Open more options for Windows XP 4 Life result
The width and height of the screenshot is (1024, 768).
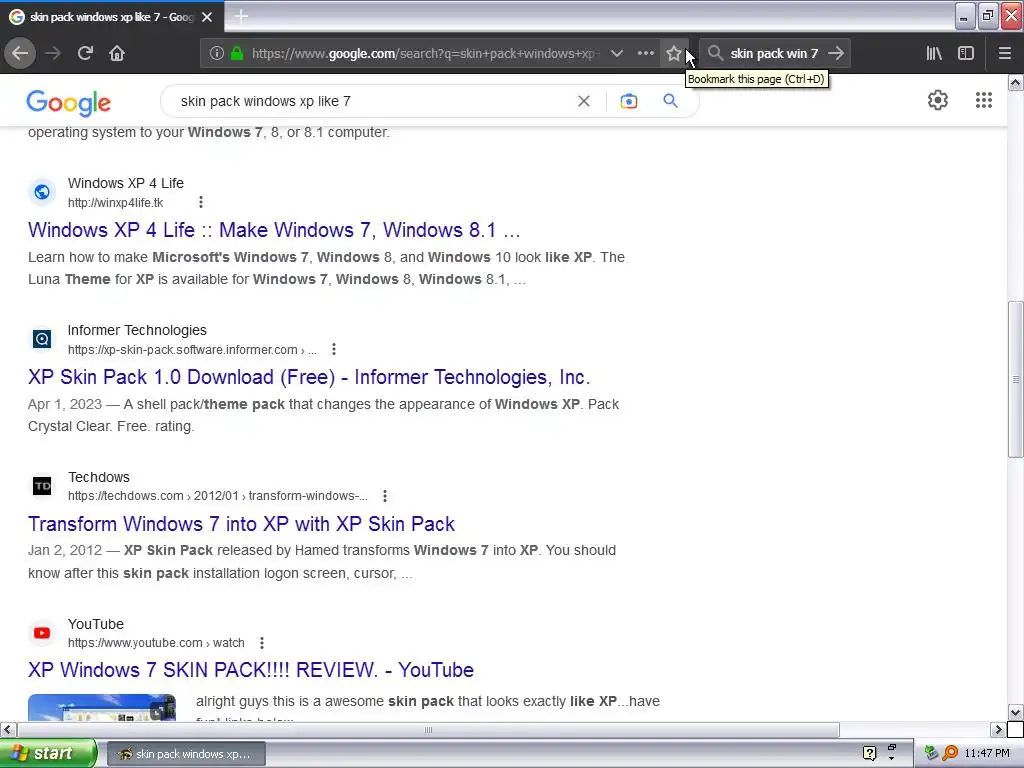click(201, 202)
